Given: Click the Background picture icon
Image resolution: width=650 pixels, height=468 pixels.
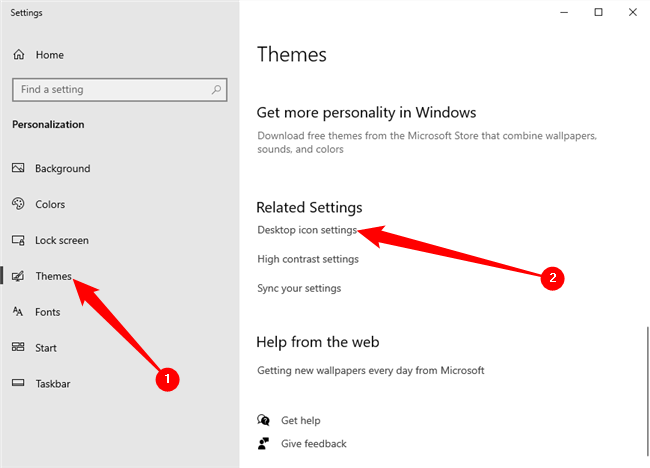Looking at the screenshot, I should (x=18, y=169).
